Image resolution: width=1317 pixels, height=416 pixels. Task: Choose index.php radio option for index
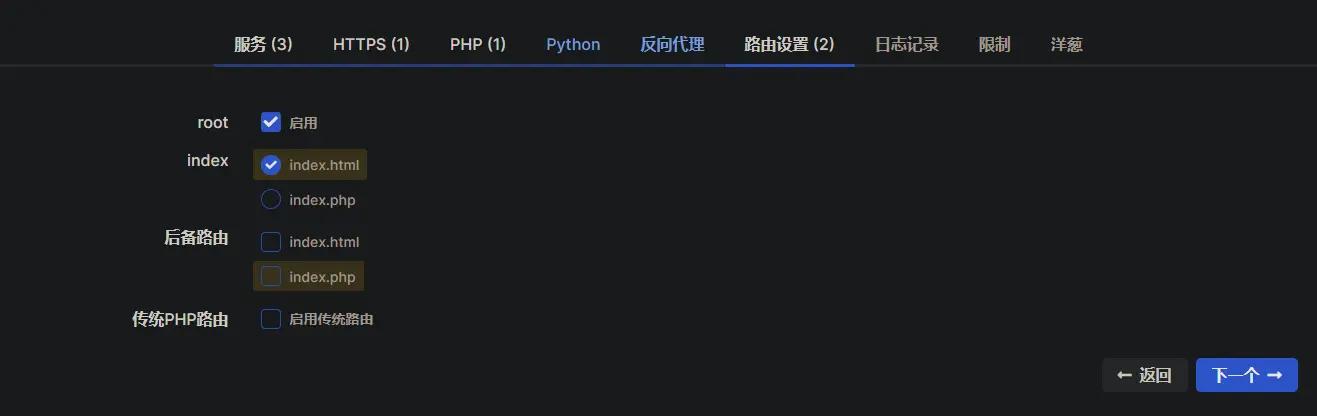(270, 200)
